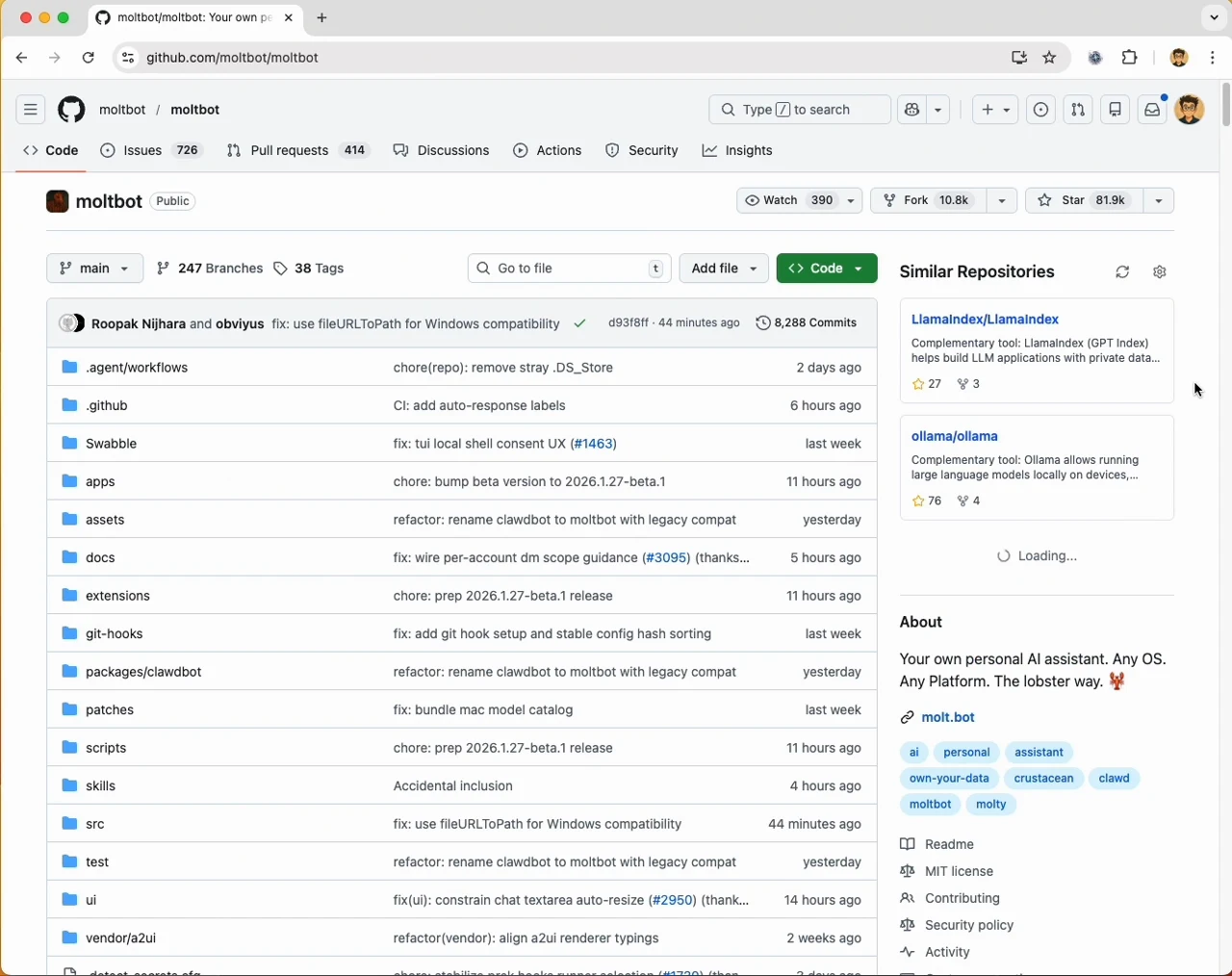Image resolution: width=1232 pixels, height=976 pixels.
Task: Click the Type / to search box
Action: click(800, 110)
